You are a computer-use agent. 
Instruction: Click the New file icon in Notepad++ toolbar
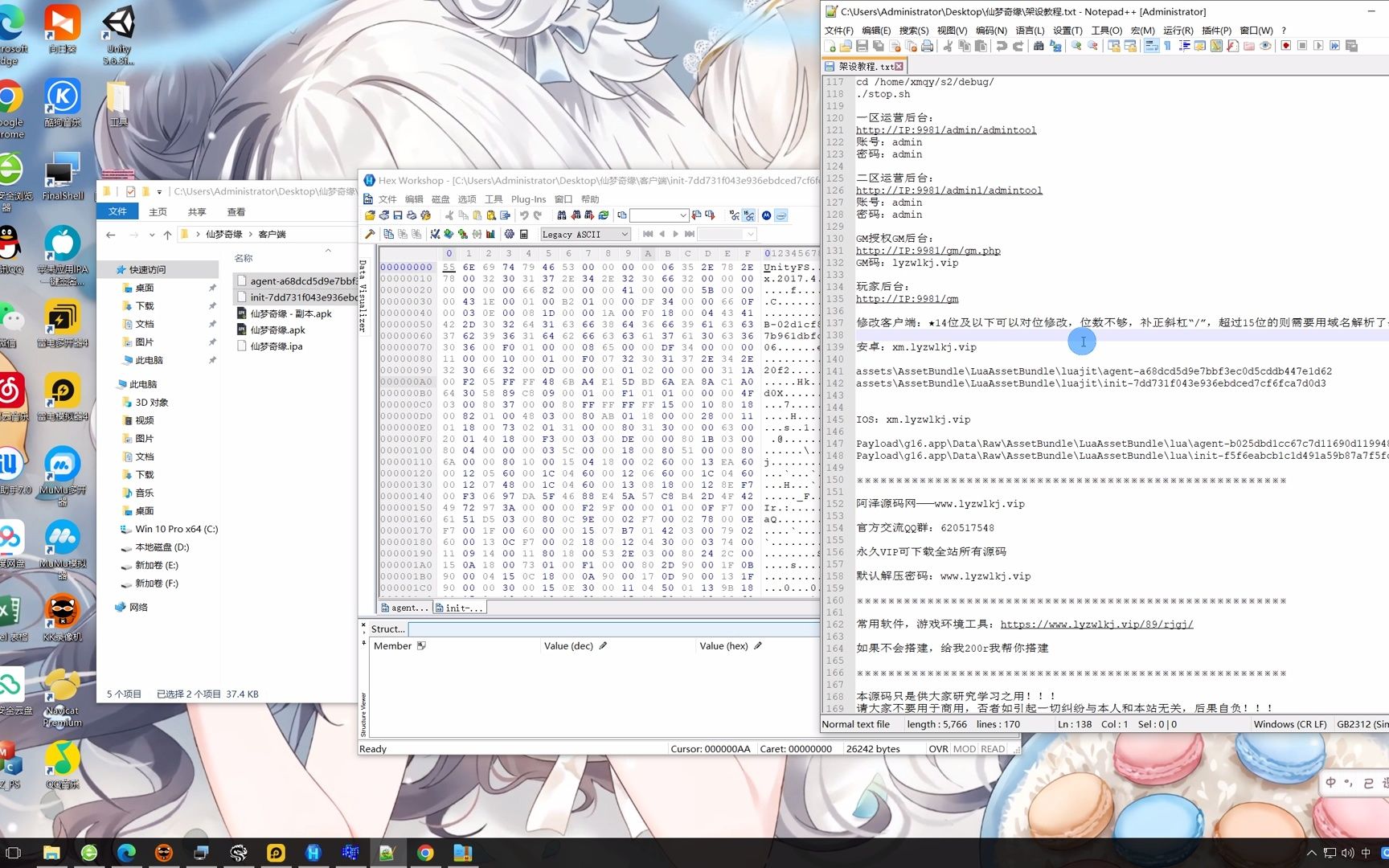pyautogui.click(x=830, y=46)
